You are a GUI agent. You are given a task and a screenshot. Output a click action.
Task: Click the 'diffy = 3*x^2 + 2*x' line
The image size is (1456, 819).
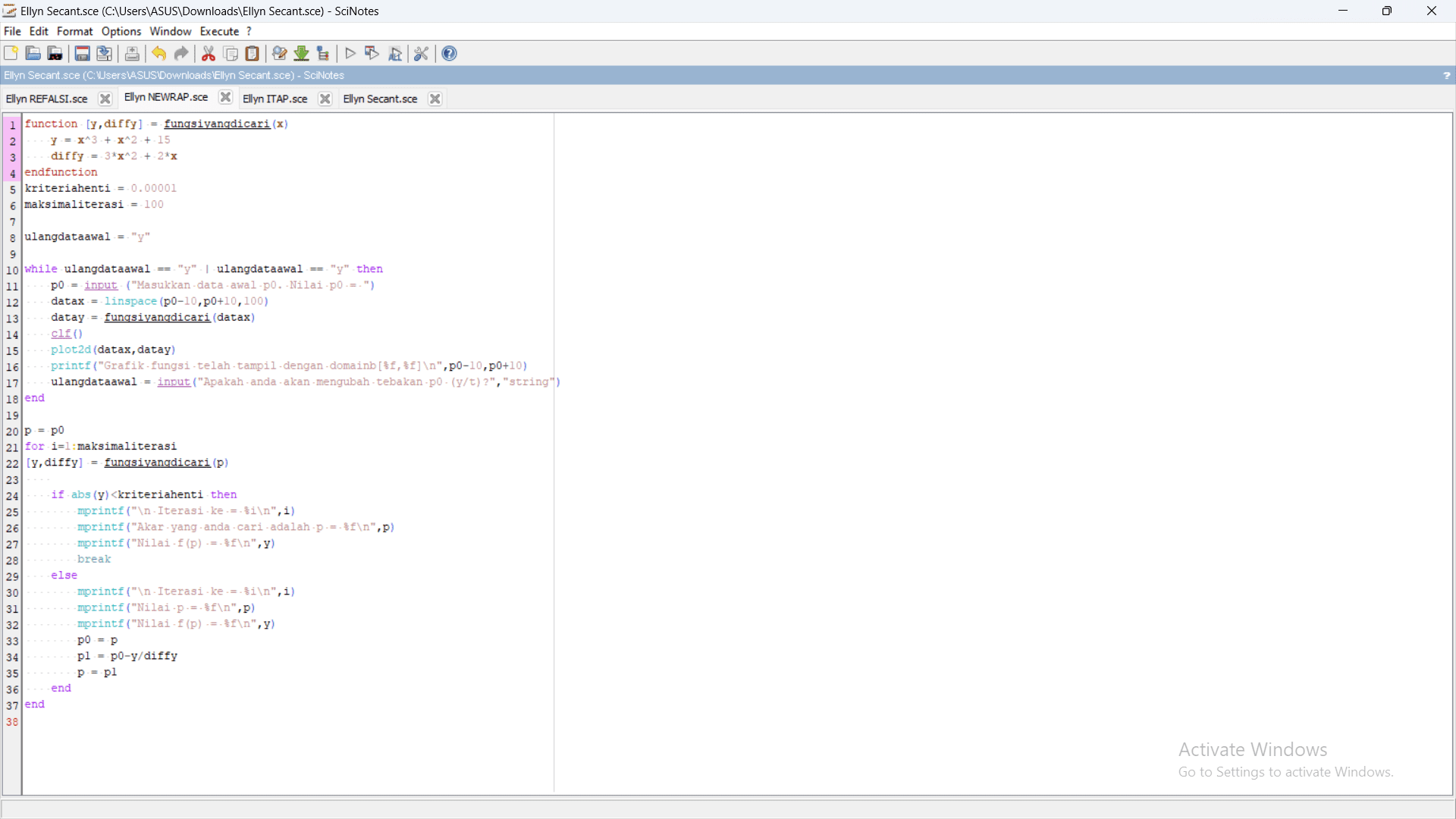click(x=115, y=156)
